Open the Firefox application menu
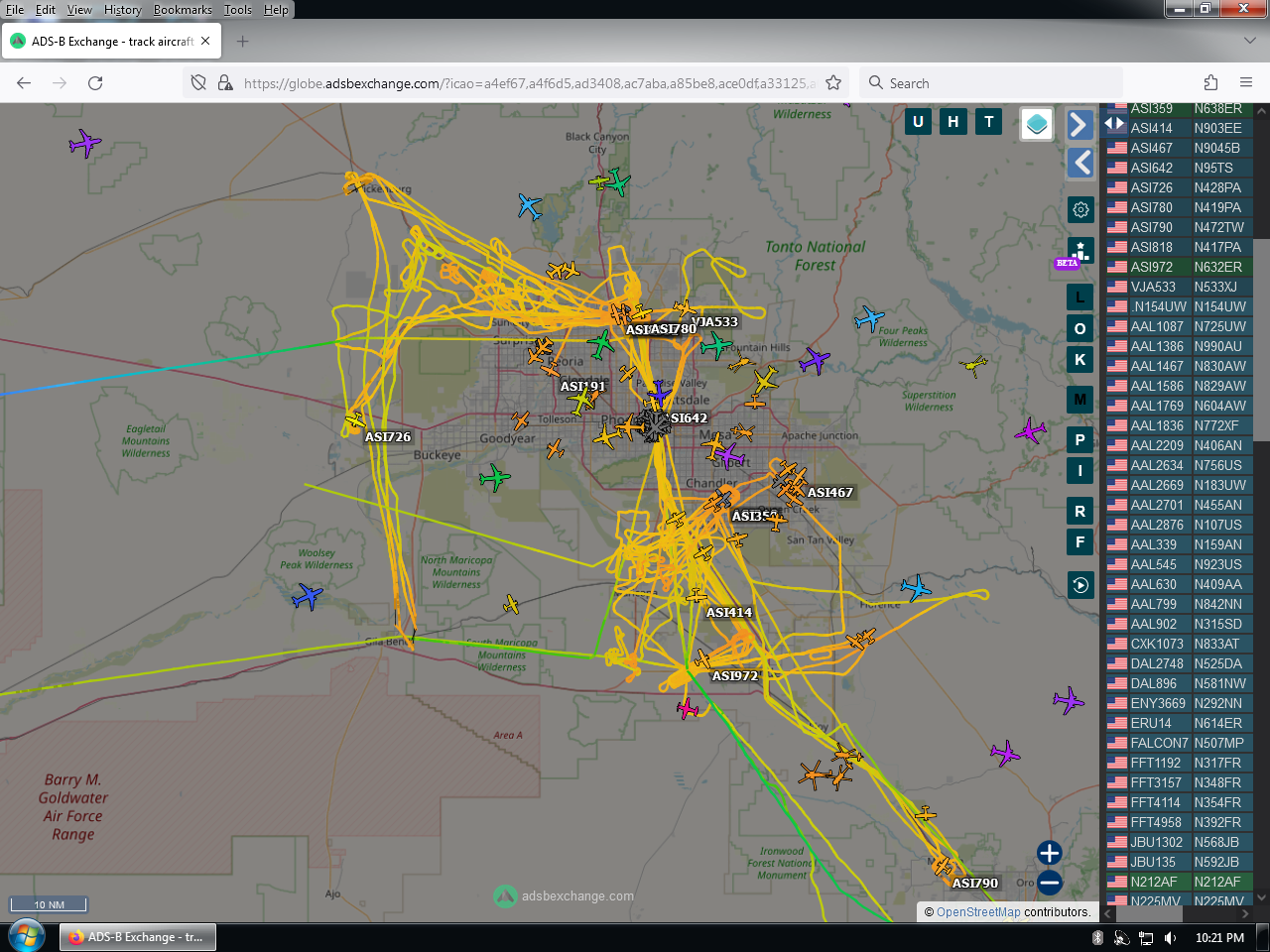 coord(1246,83)
